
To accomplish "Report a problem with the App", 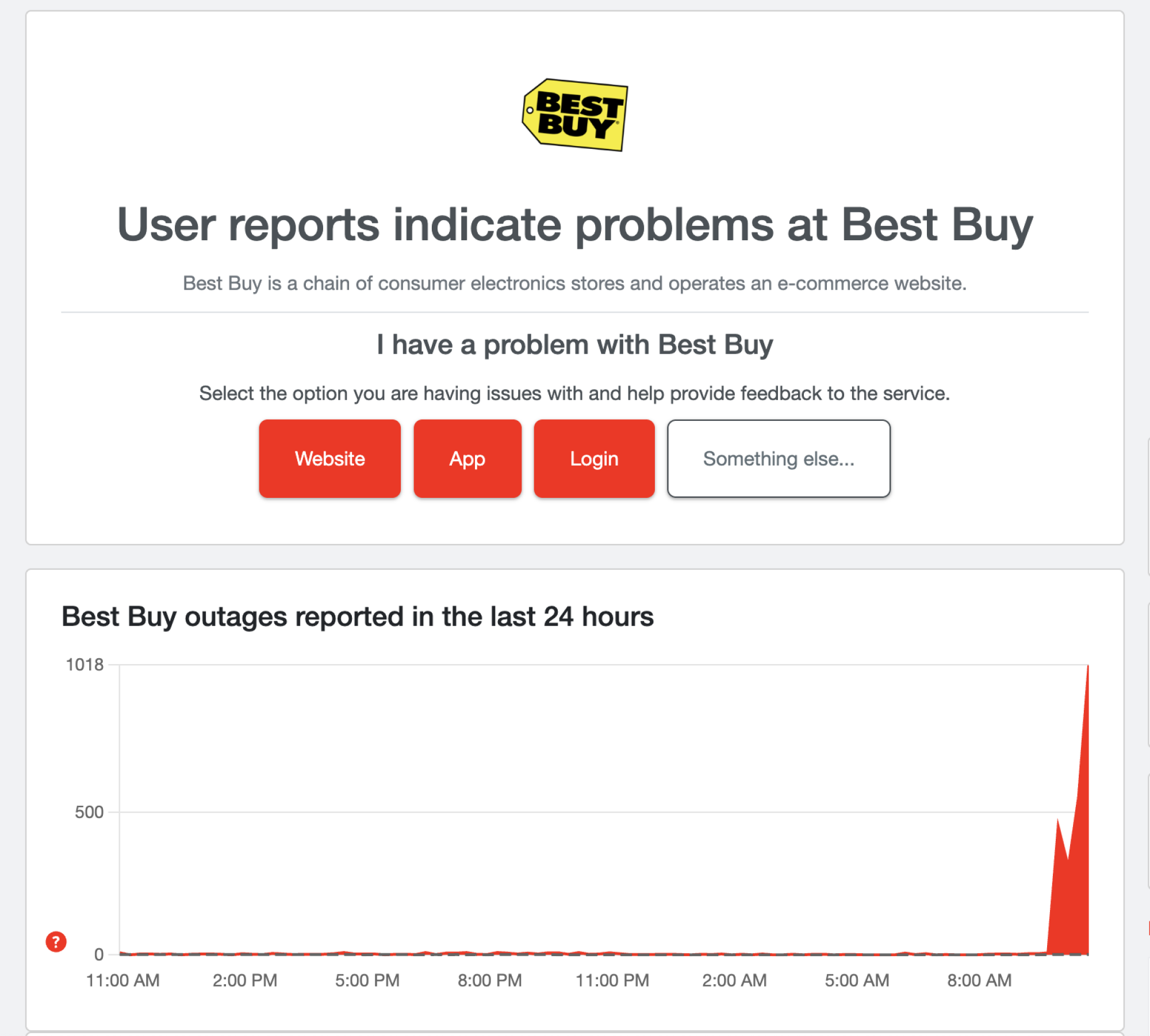I will point(467,458).
